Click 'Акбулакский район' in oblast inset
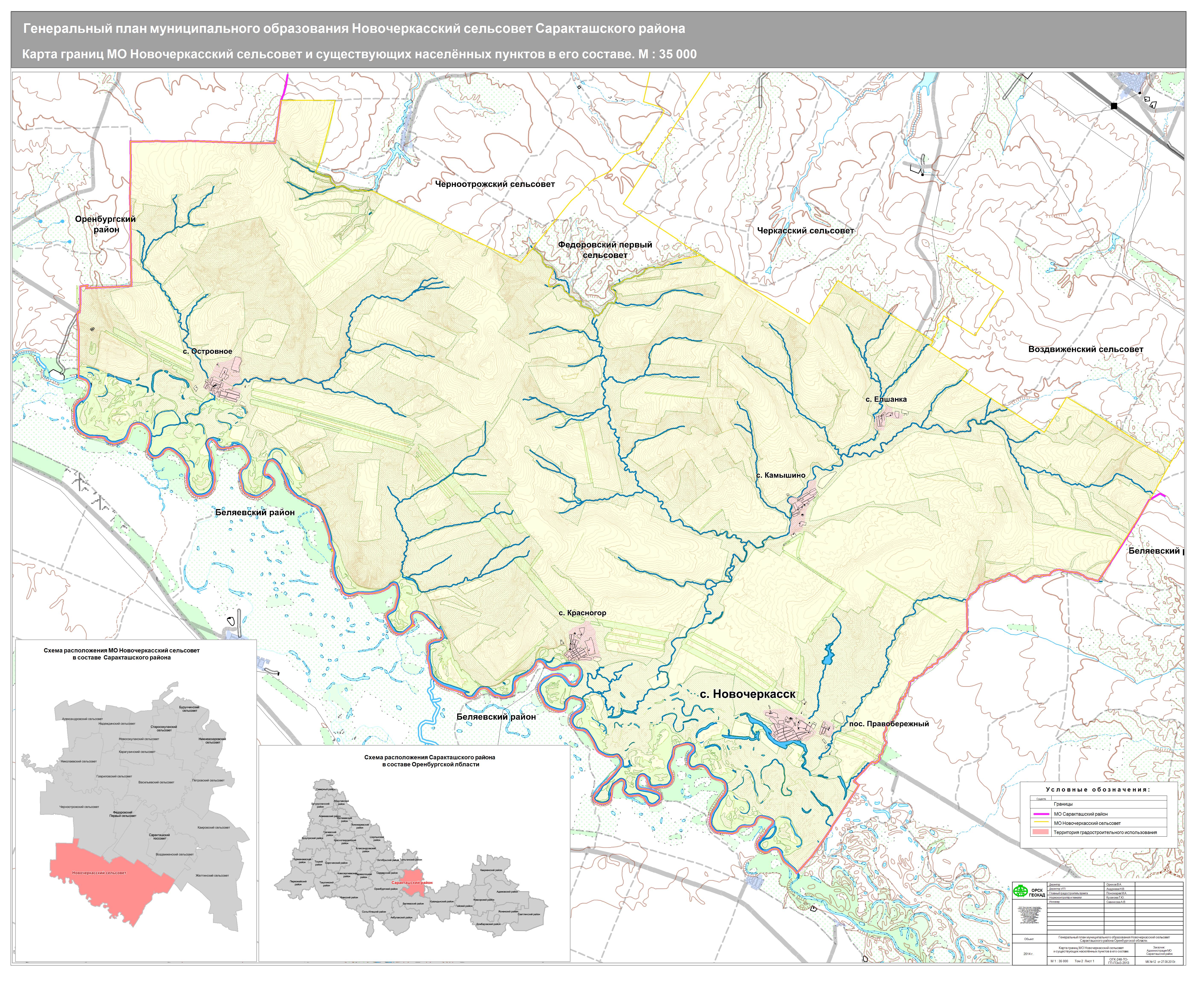The image size is (1204, 981). tap(401, 918)
